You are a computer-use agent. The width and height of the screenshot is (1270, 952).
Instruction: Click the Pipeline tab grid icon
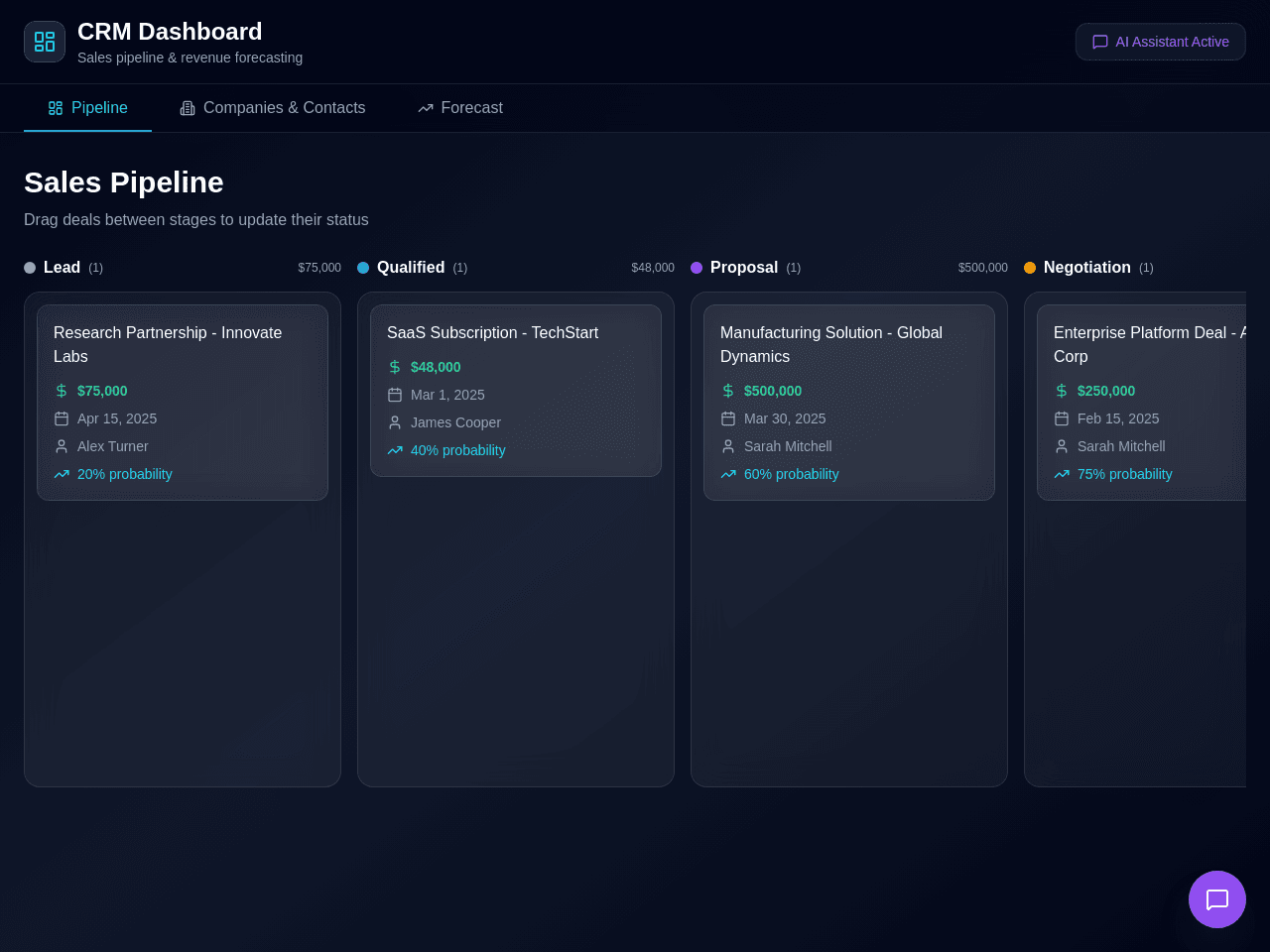point(56,108)
